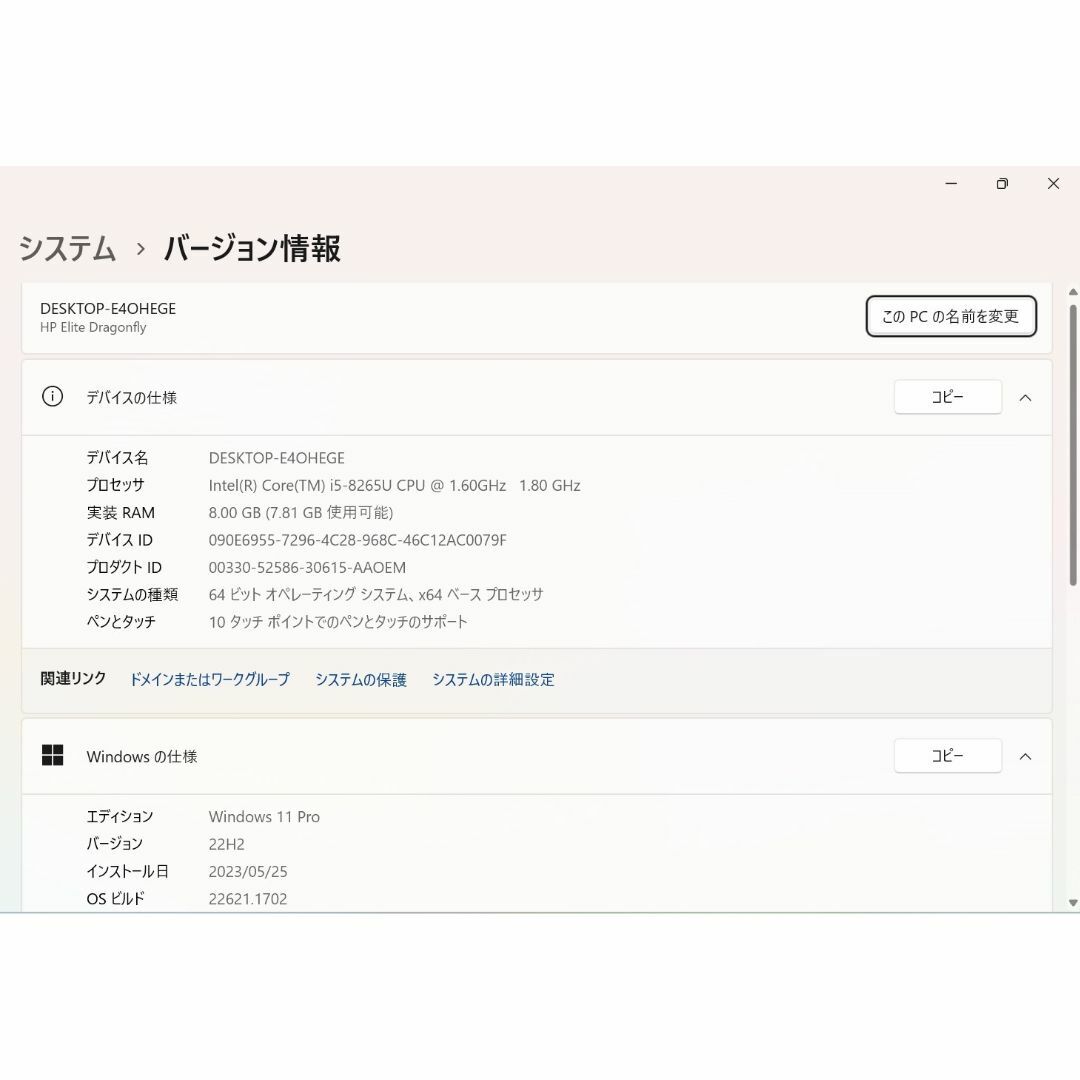Click the scrollbar up arrow

(1072, 292)
